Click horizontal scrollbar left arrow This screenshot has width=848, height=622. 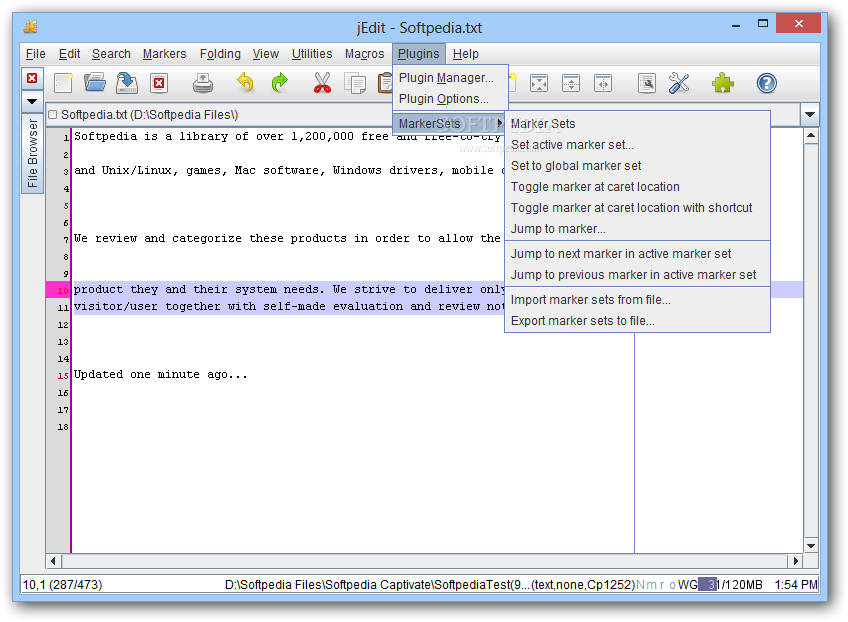pos(53,561)
